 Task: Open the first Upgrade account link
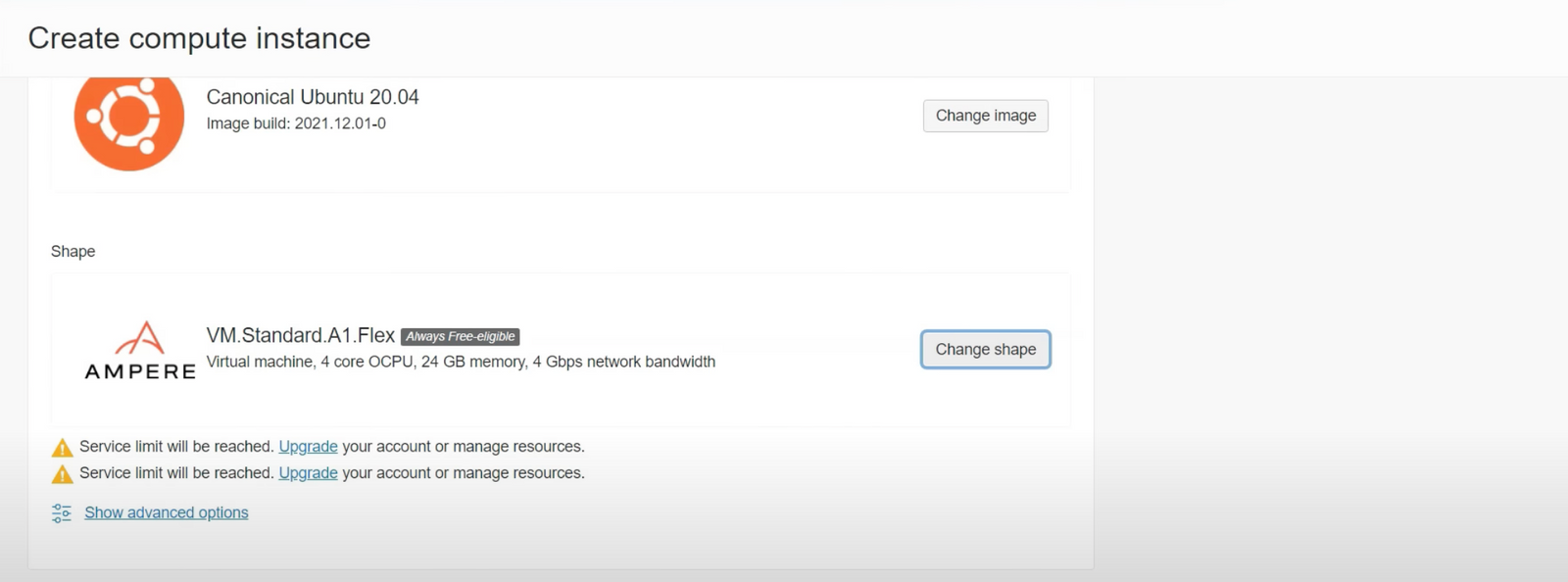[308, 446]
